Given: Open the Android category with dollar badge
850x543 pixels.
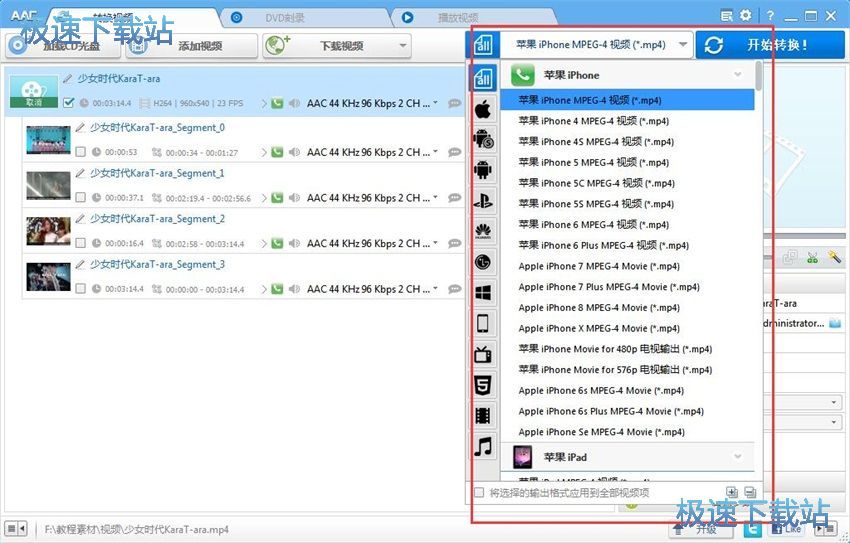Looking at the screenshot, I should click(x=483, y=139).
